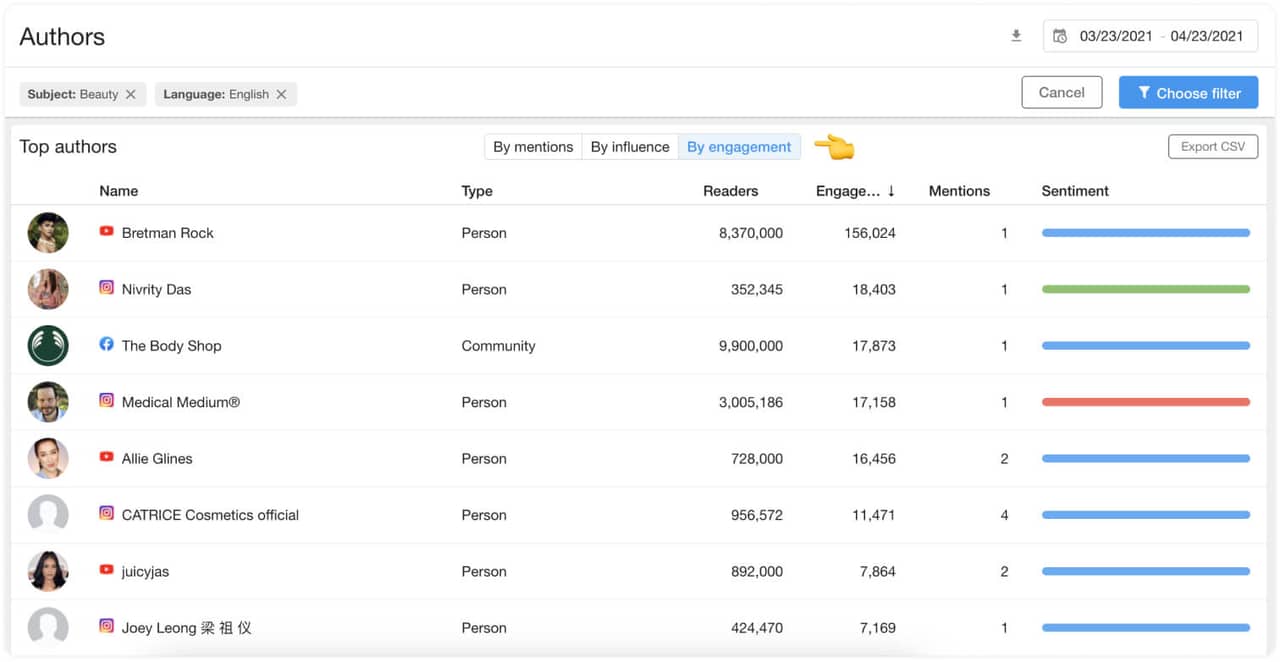Open the Type column header

[476, 191]
